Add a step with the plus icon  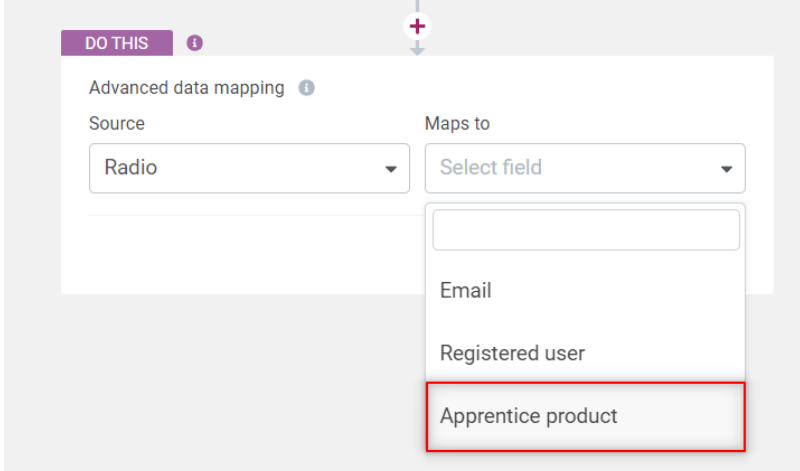(x=417, y=26)
